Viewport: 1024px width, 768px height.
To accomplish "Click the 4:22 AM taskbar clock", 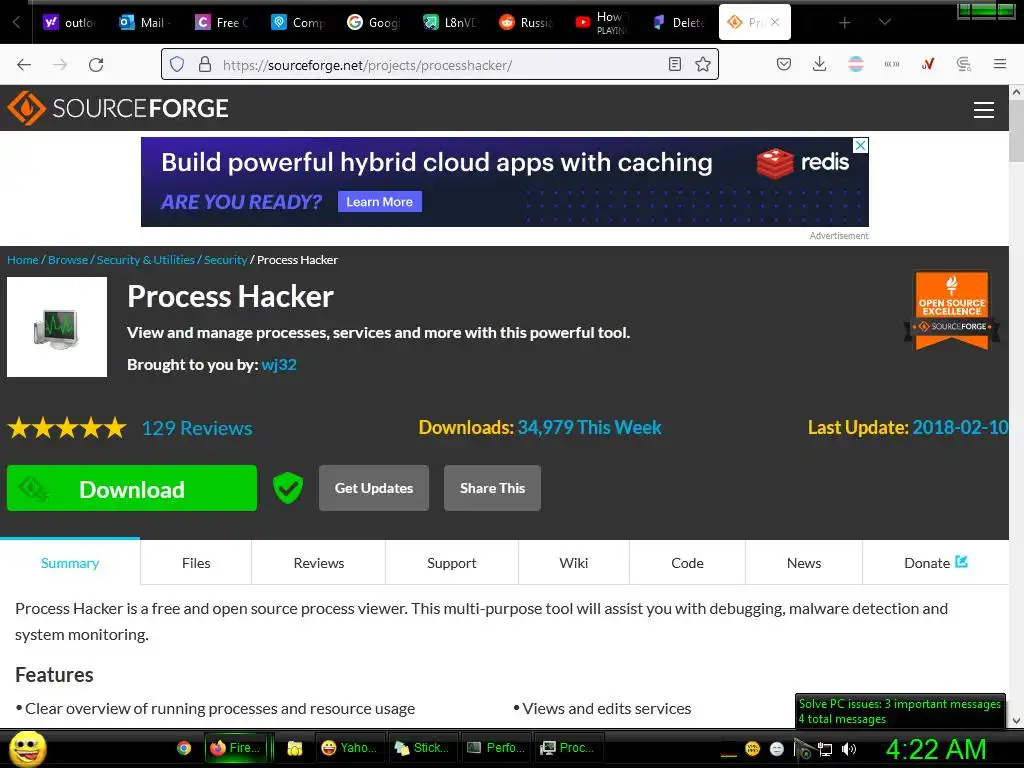I will 935,749.
